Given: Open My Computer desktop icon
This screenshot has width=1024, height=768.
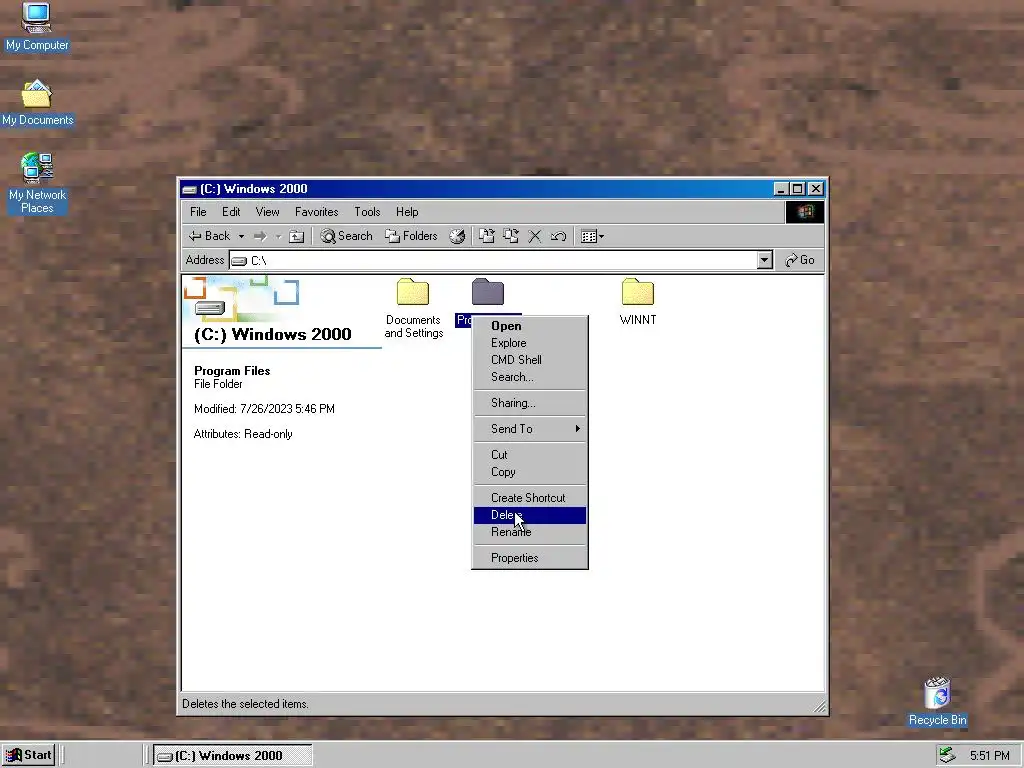Looking at the screenshot, I should [x=37, y=26].
